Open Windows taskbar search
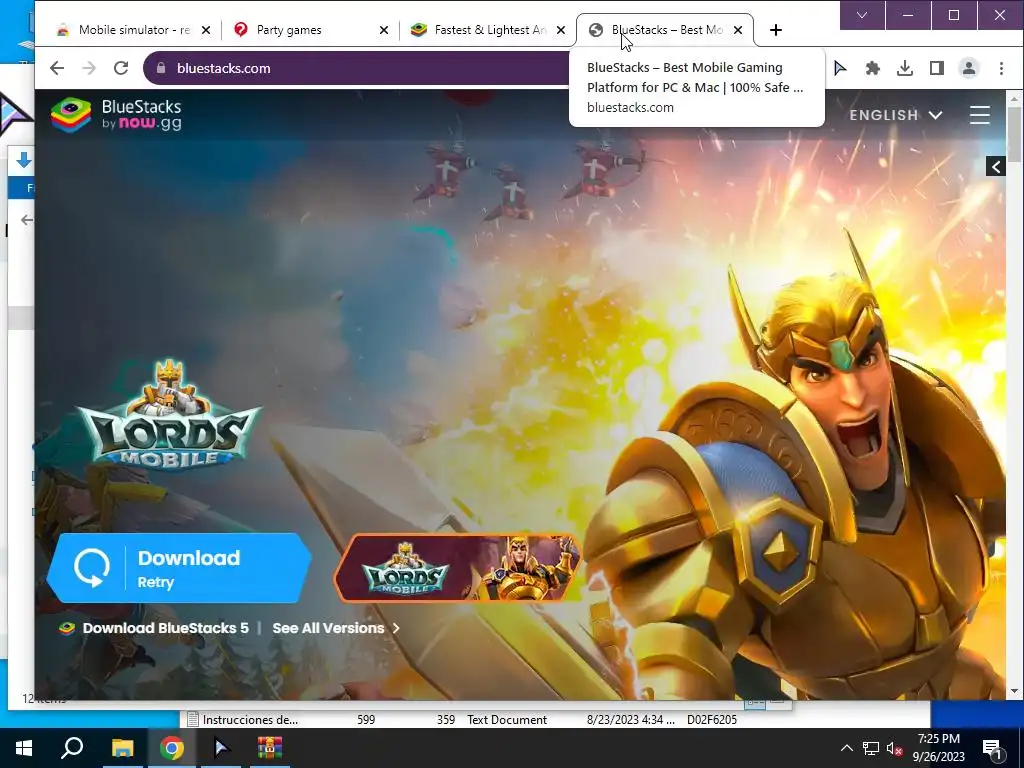The height and width of the screenshot is (768, 1024). coord(72,748)
